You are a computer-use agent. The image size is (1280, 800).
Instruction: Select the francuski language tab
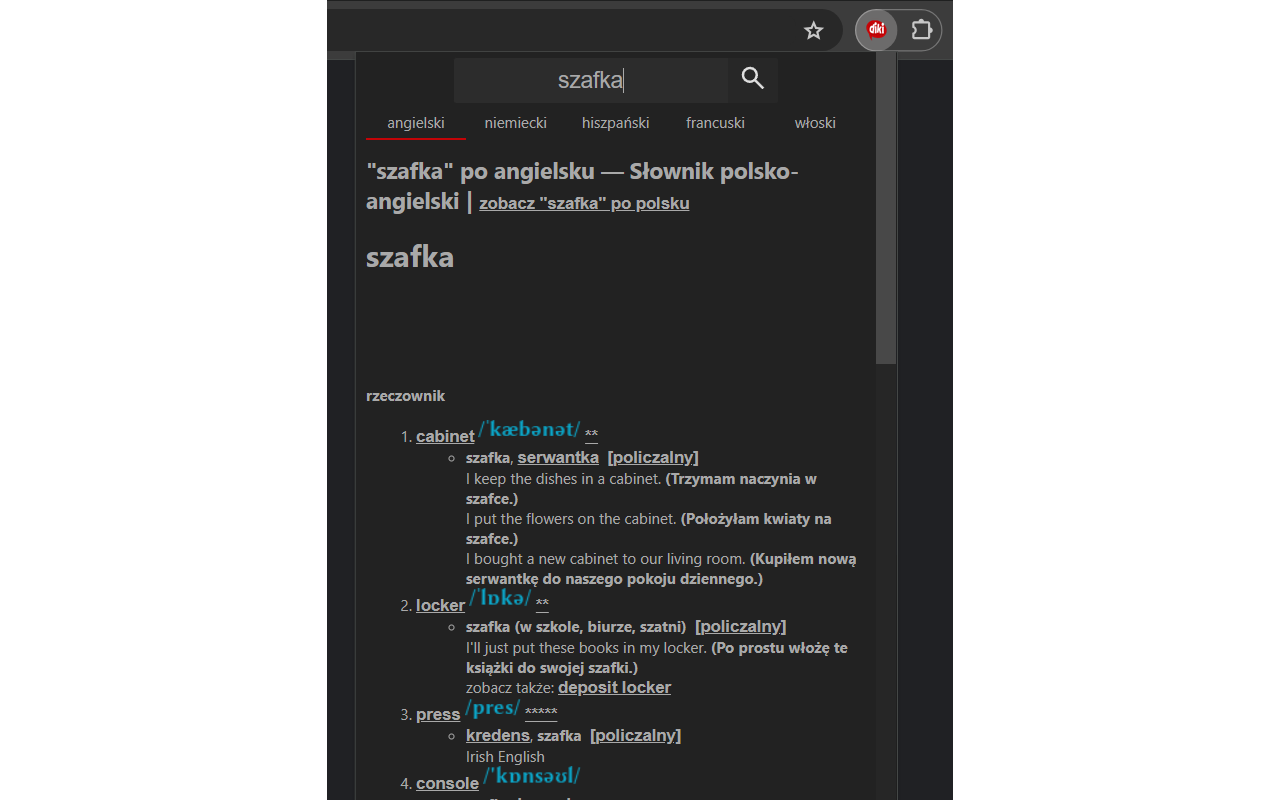(x=715, y=122)
